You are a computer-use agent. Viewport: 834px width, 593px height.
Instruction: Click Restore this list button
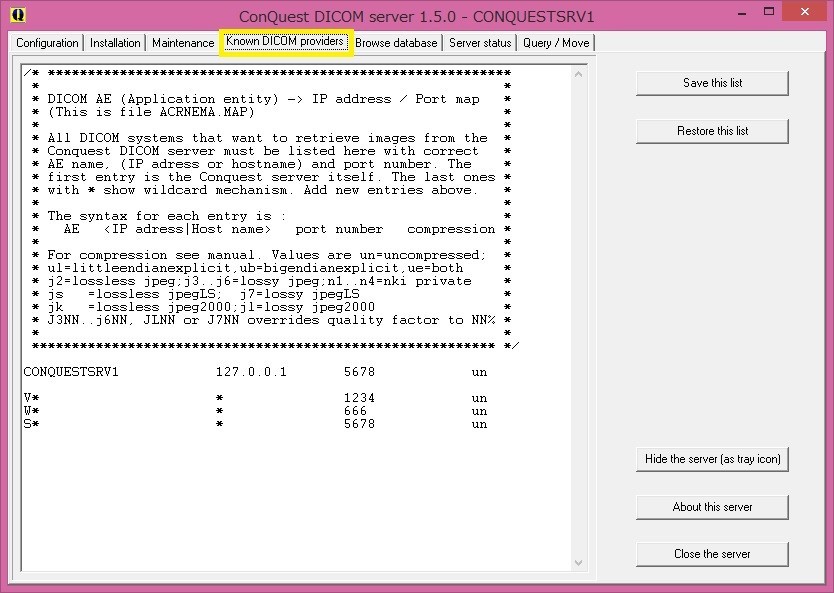pyautogui.click(x=712, y=131)
